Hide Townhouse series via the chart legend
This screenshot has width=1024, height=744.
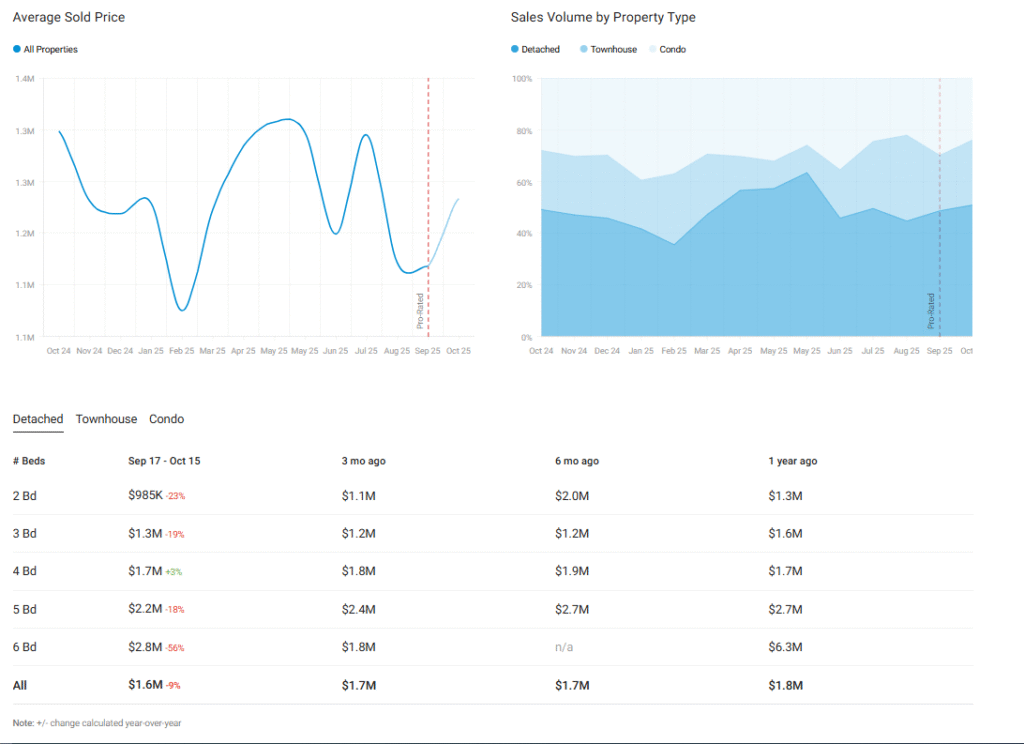pos(613,49)
